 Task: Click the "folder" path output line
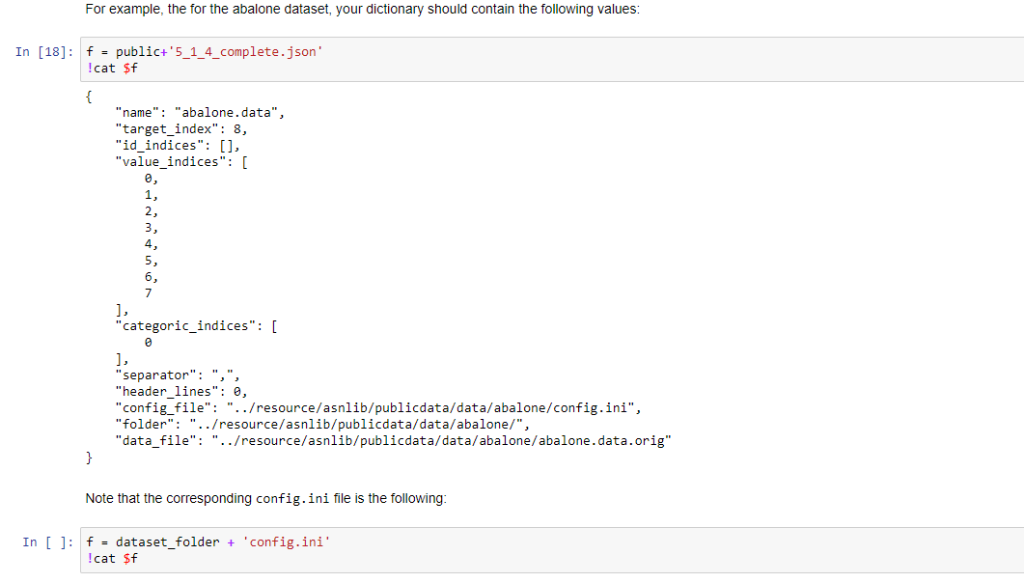323,424
